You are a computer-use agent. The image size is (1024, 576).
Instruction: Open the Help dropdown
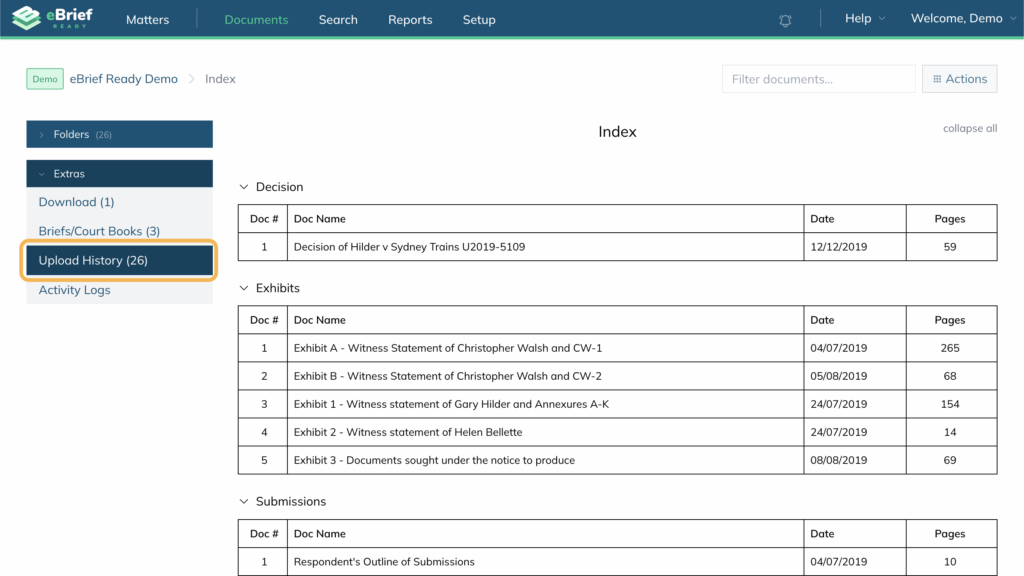click(865, 18)
